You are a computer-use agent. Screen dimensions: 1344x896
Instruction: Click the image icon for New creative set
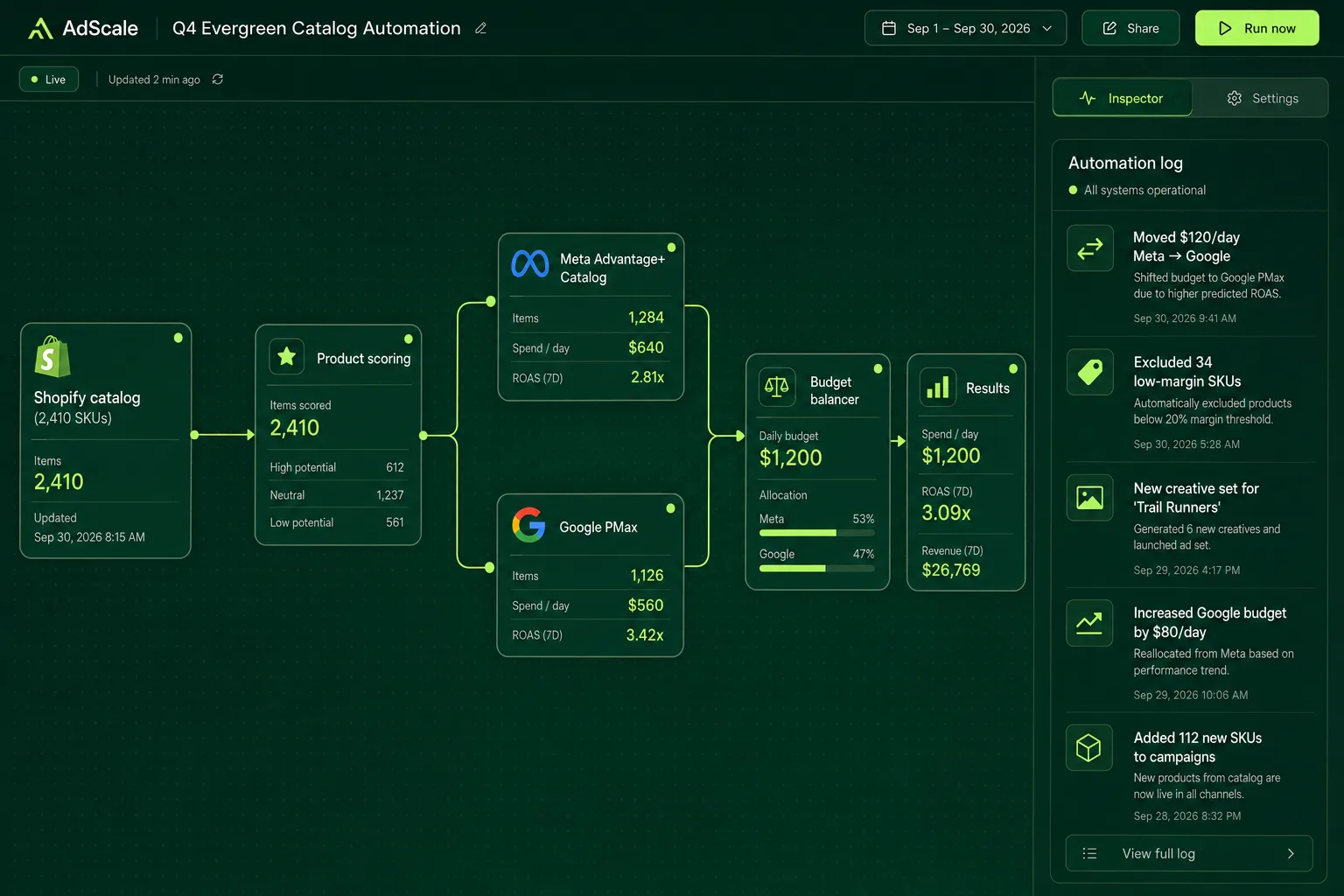click(x=1090, y=498)
